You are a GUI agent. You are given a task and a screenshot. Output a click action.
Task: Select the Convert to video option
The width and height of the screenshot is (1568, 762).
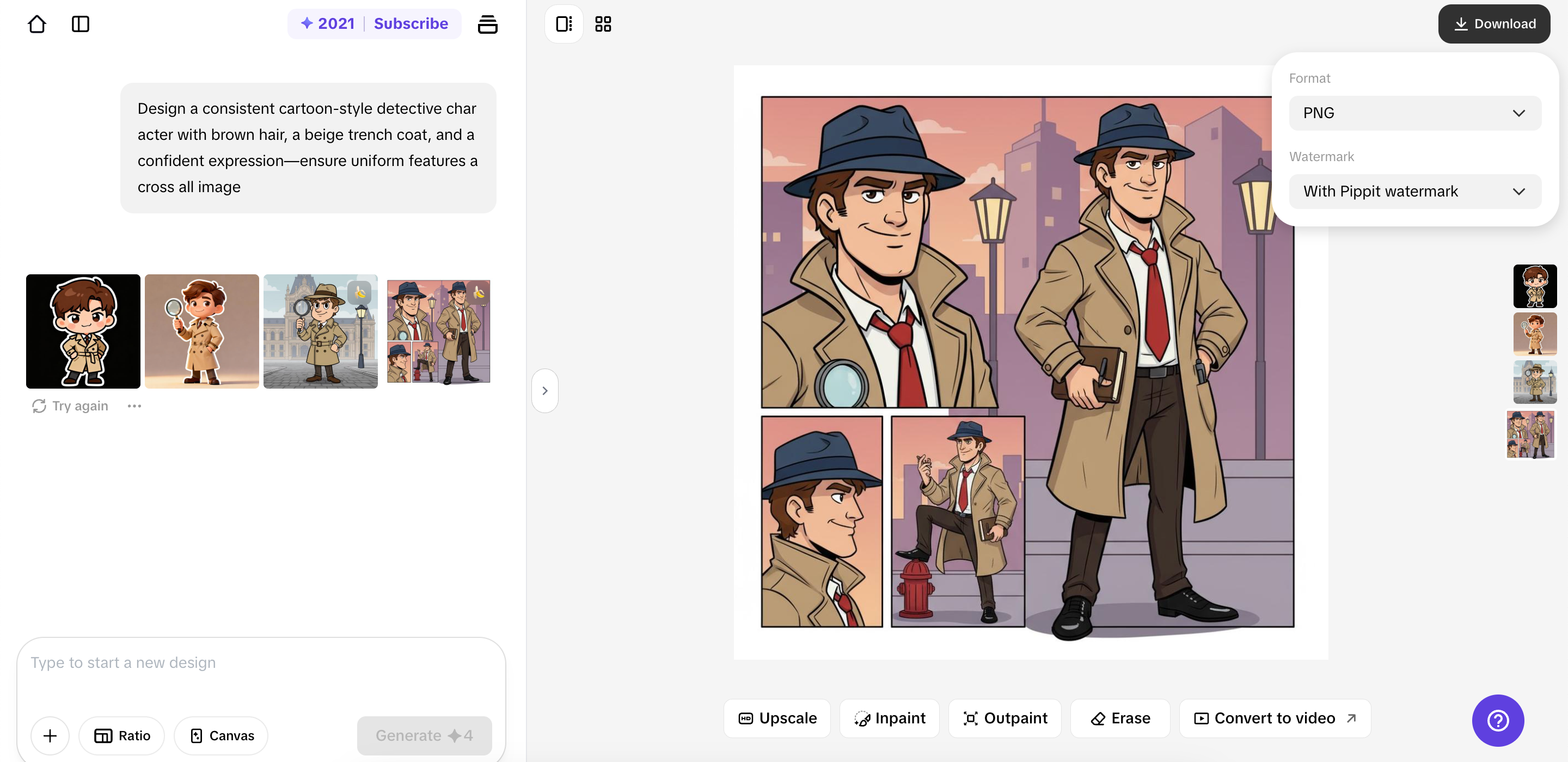point(1275,718)
